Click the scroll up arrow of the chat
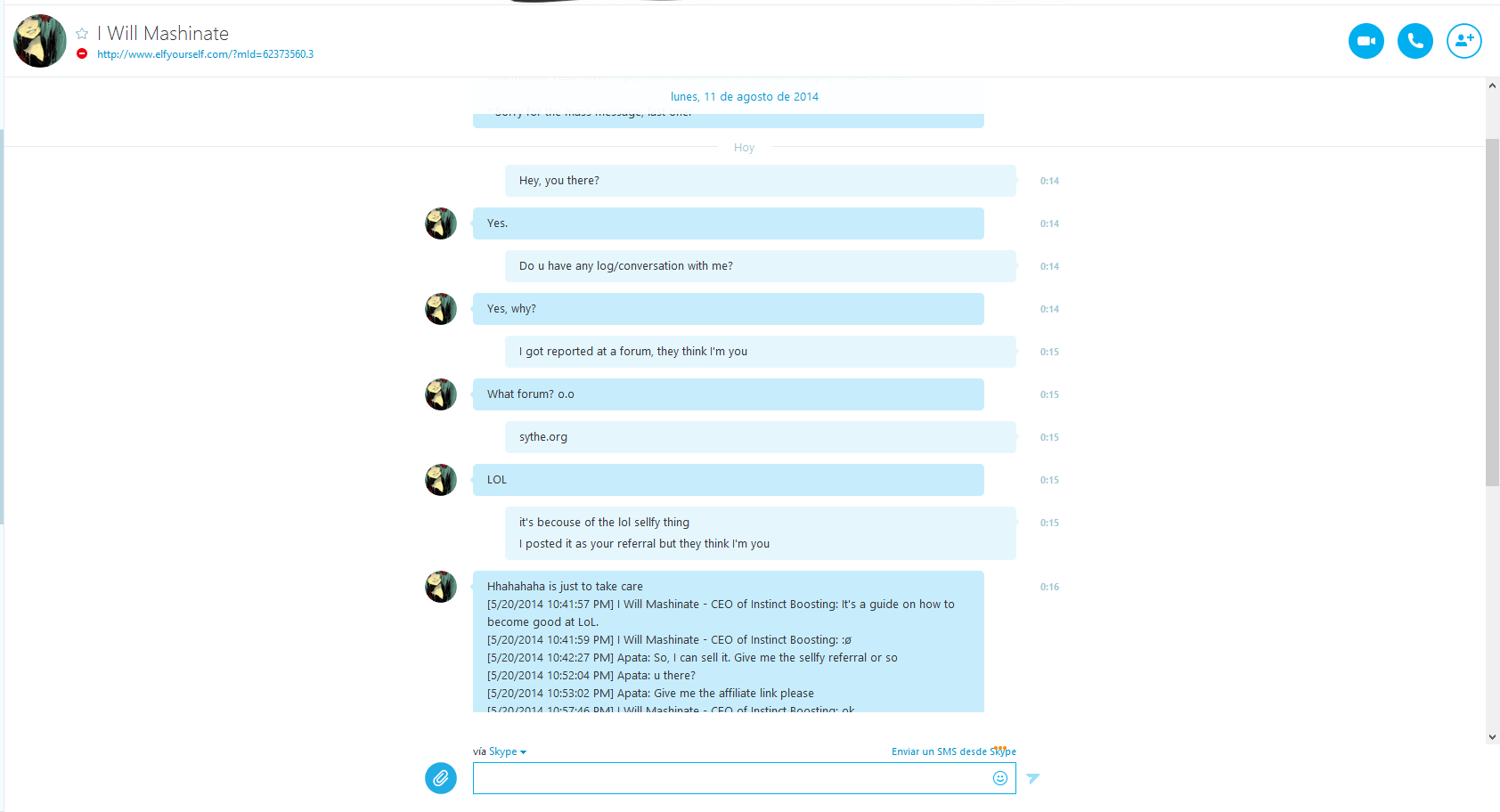Image resolution: width=1500 pixels, height=812 pixels. coord(1492,85)
